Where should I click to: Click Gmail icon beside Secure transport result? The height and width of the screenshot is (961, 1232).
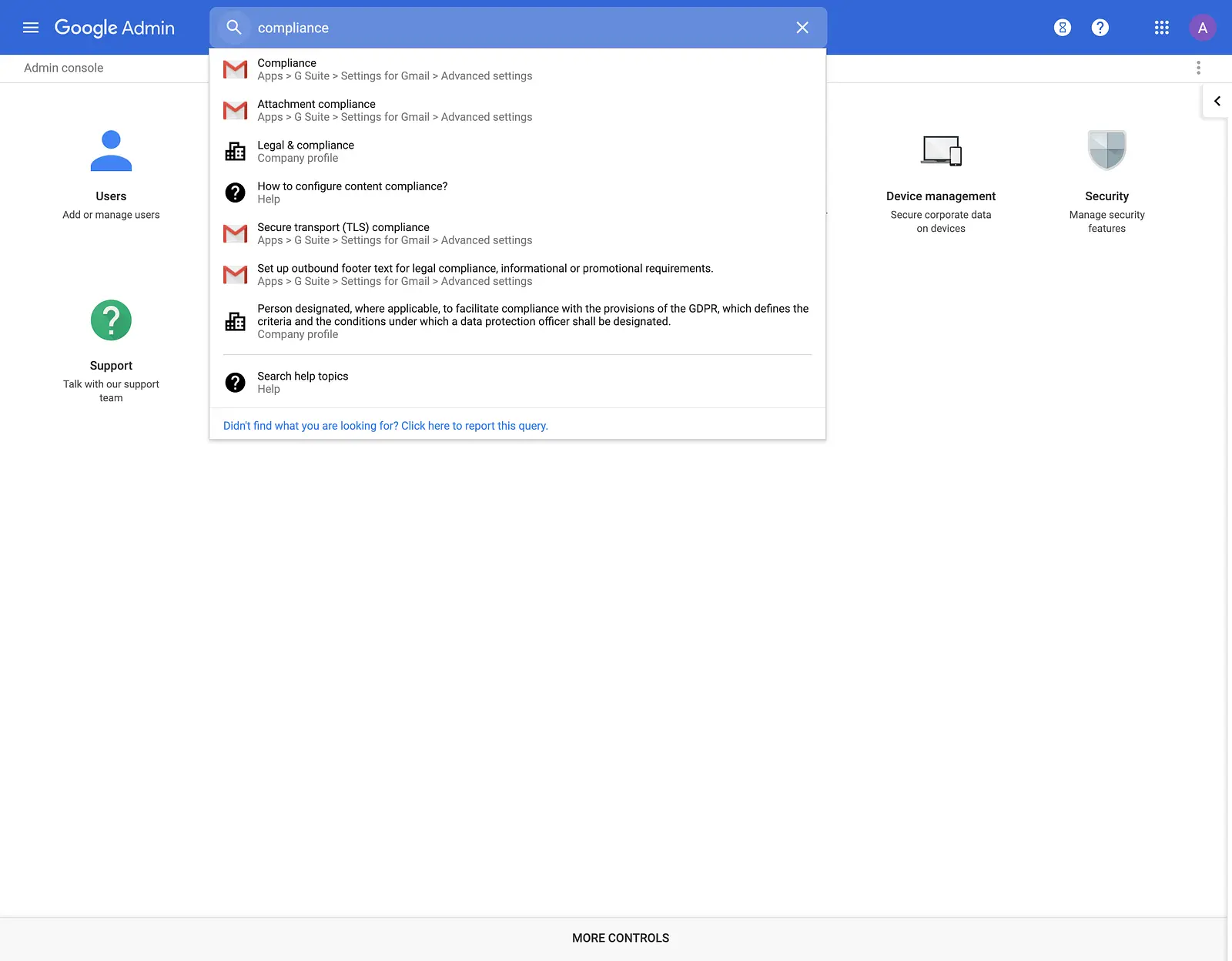(x=235, y=233)
